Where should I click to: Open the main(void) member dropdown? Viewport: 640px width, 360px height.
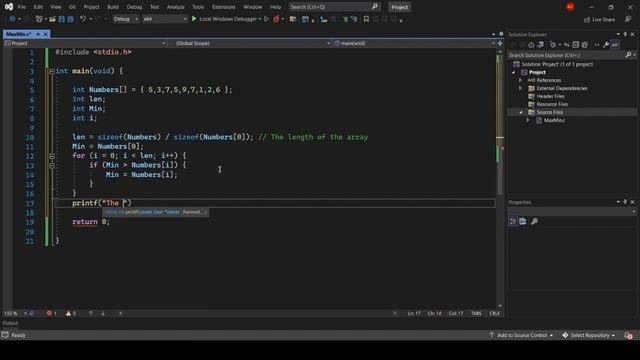click(415, 43)
